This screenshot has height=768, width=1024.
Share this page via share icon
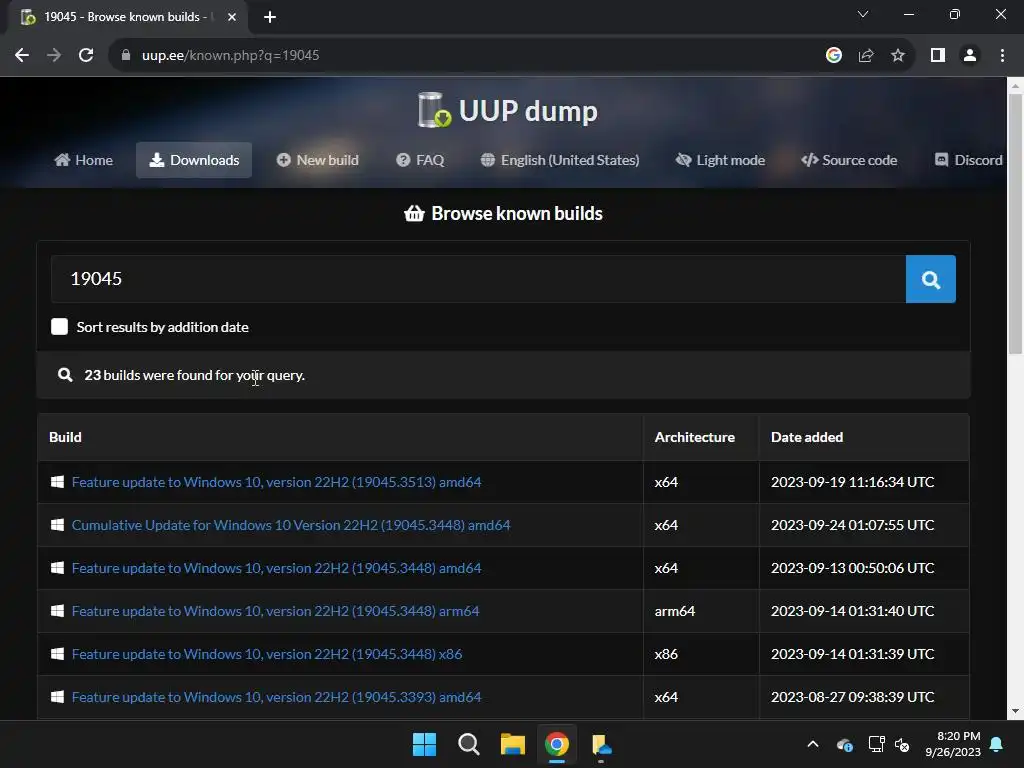pyautogui.click(x=866, y=56)
